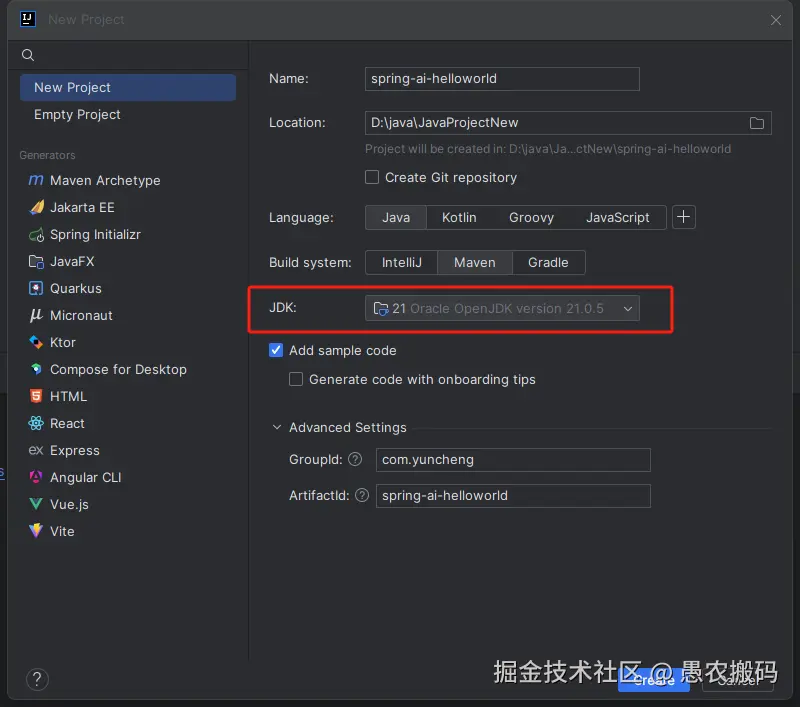Browse for location with folder icon
Image resolution: width=800 pixels, height=707 pixels.
pos(757,123)
